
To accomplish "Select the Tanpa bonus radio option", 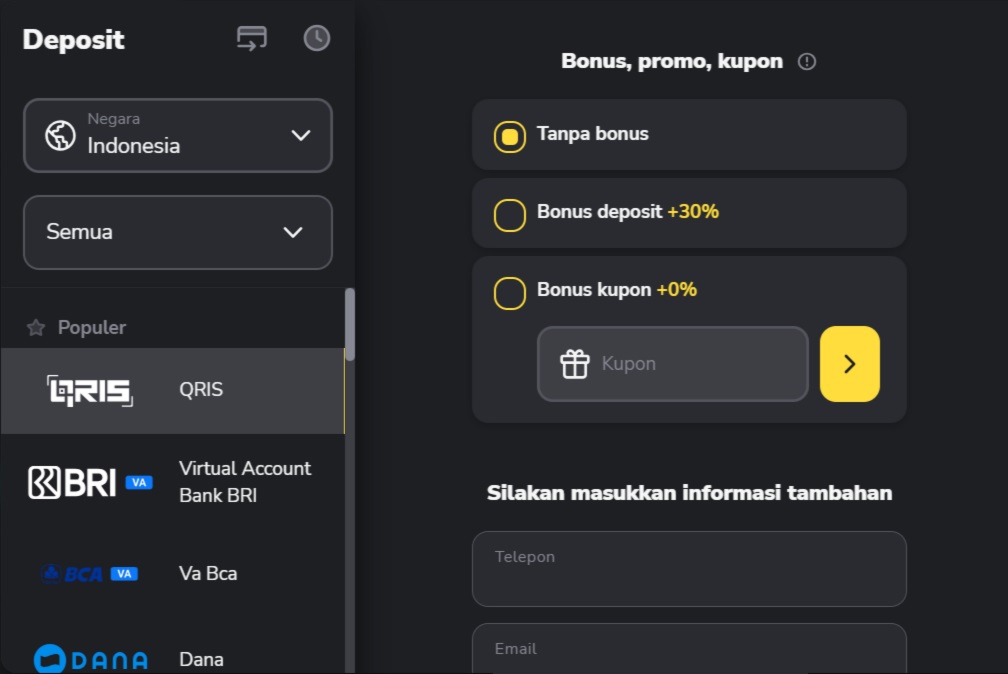I will click(510, 136).
